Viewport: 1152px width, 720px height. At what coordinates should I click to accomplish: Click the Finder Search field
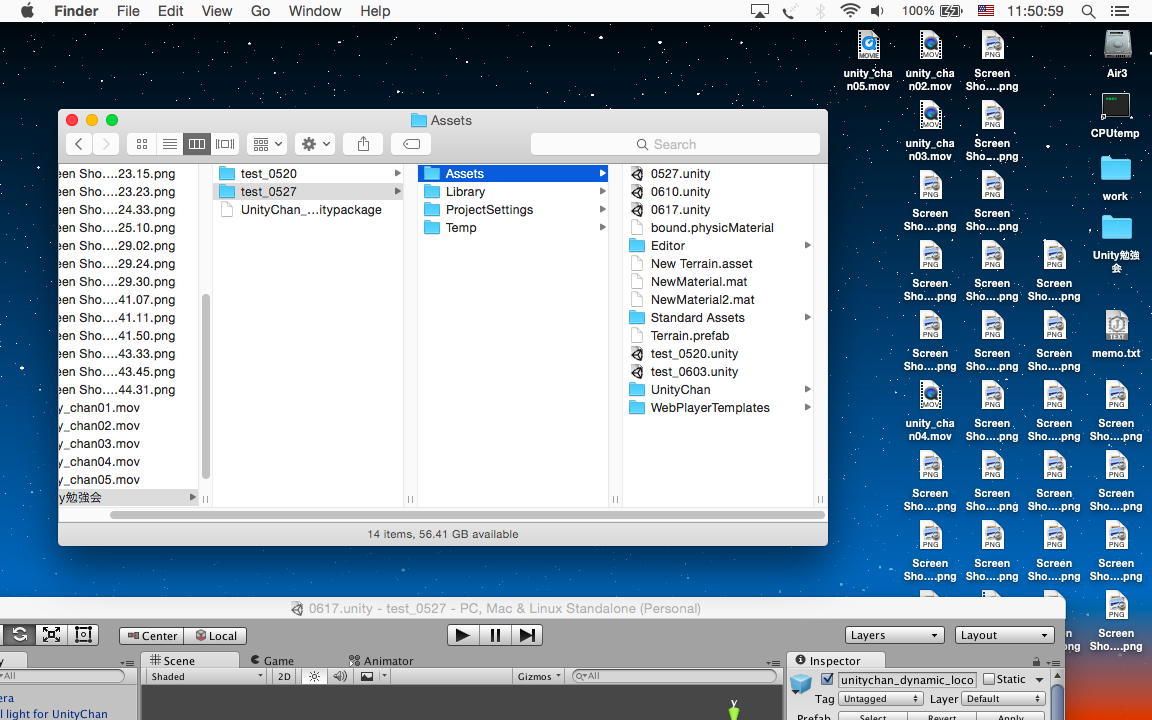[675, 144]
